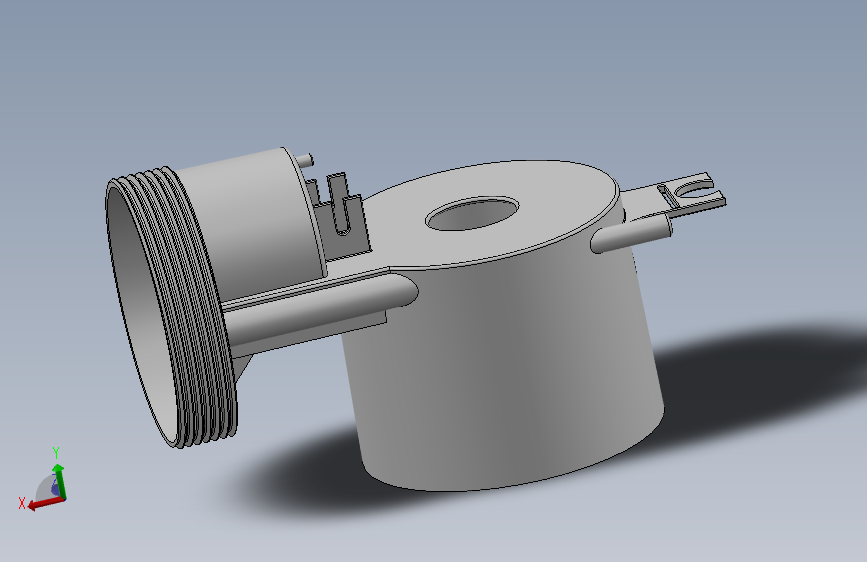867x562 pixels.
Task: Select the circular hole on the cylinder's top face
Action: 472,213
